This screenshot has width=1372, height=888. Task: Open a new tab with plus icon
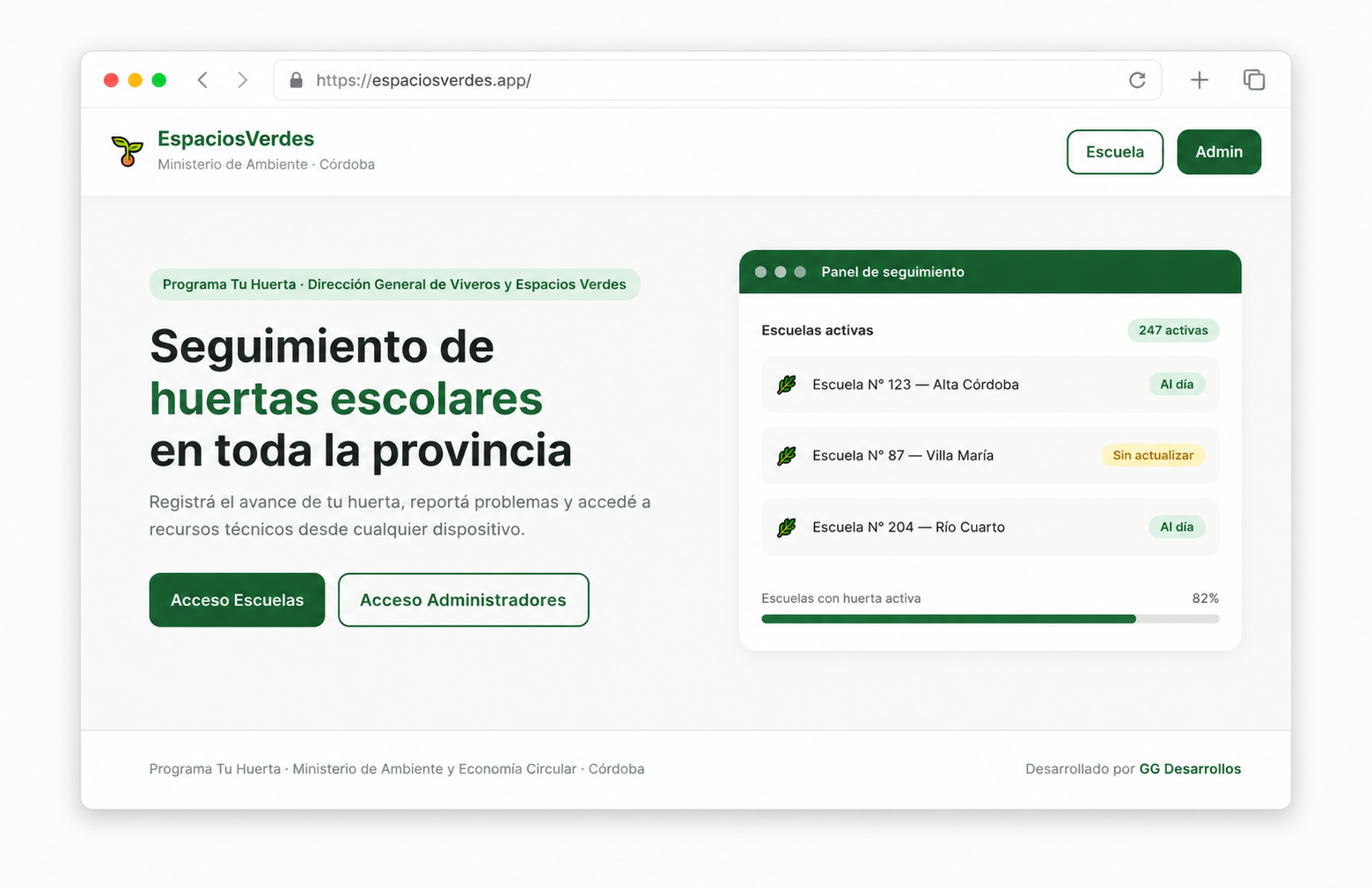(x=1200, y=80)
